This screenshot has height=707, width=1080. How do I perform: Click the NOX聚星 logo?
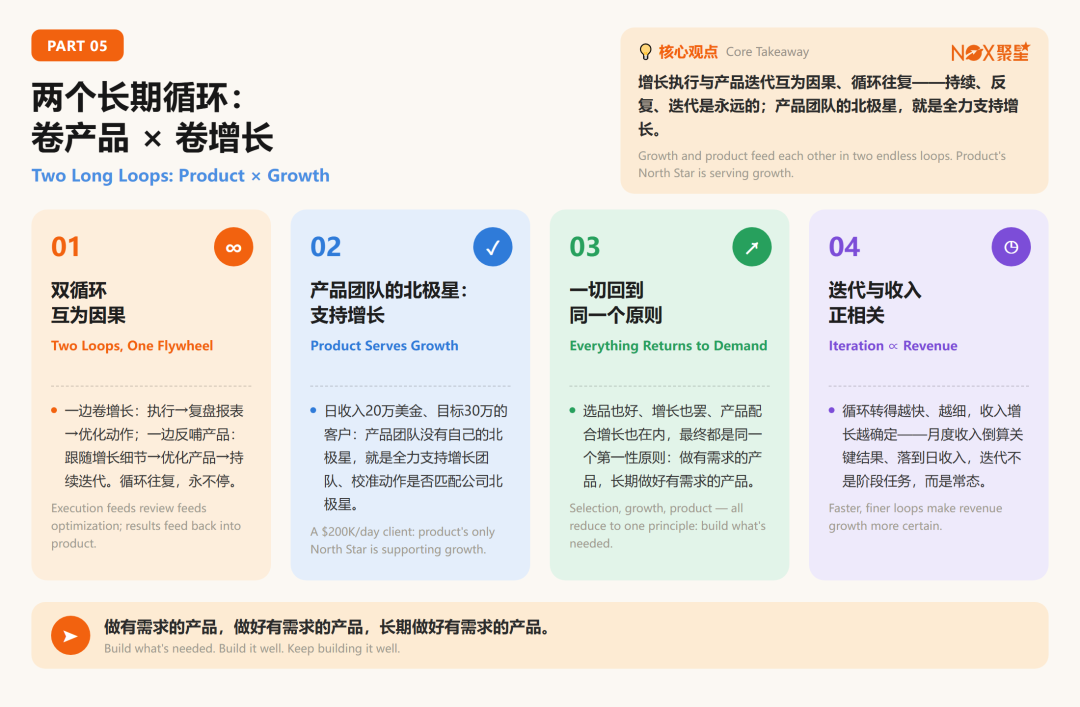coord(990,52)
